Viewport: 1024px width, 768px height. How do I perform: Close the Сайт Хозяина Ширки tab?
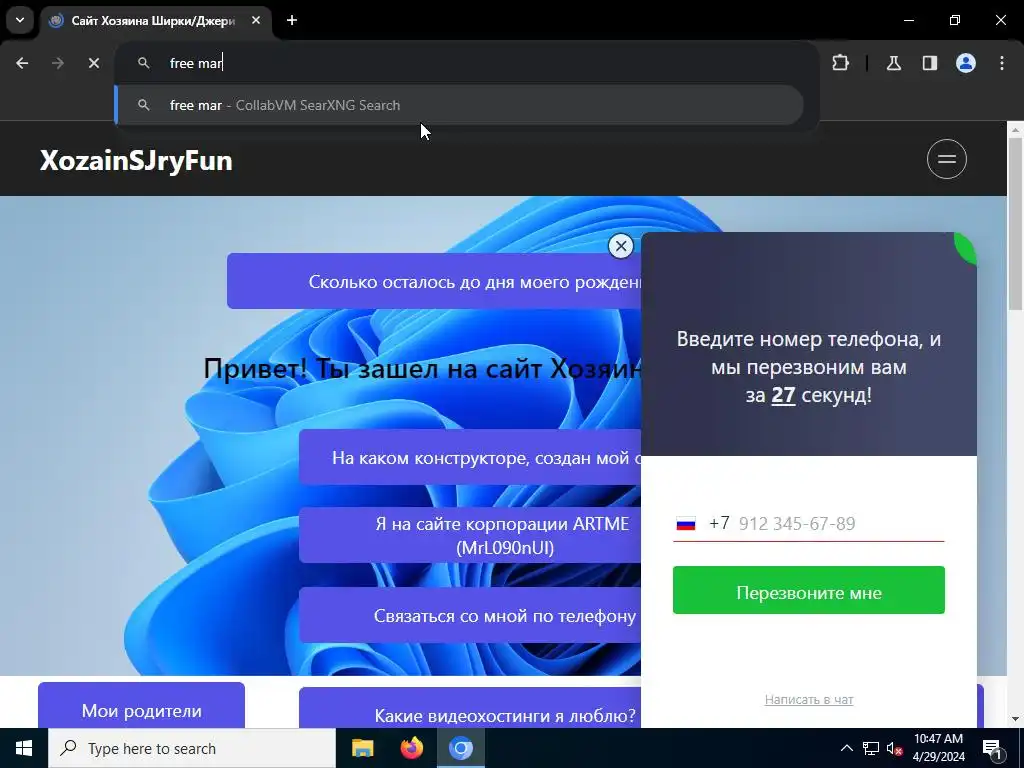pyautogui.click(x=256, y=20)
